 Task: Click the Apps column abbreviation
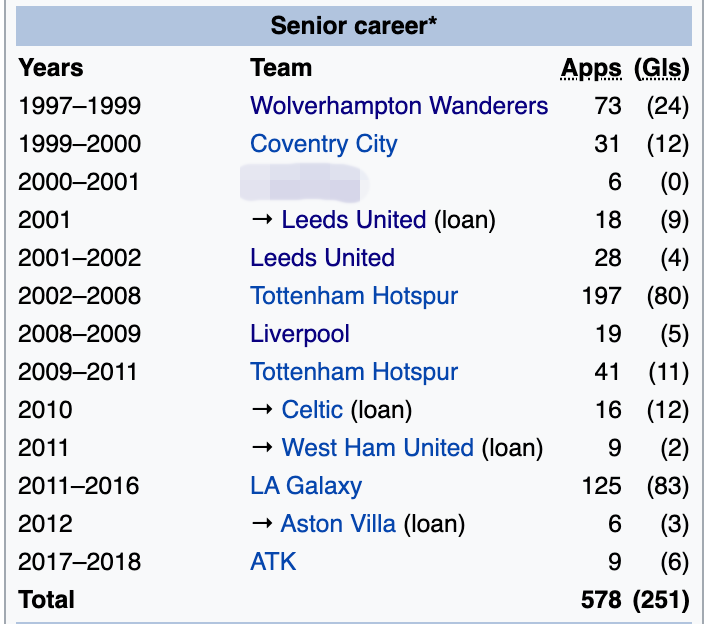click(591, 69)
